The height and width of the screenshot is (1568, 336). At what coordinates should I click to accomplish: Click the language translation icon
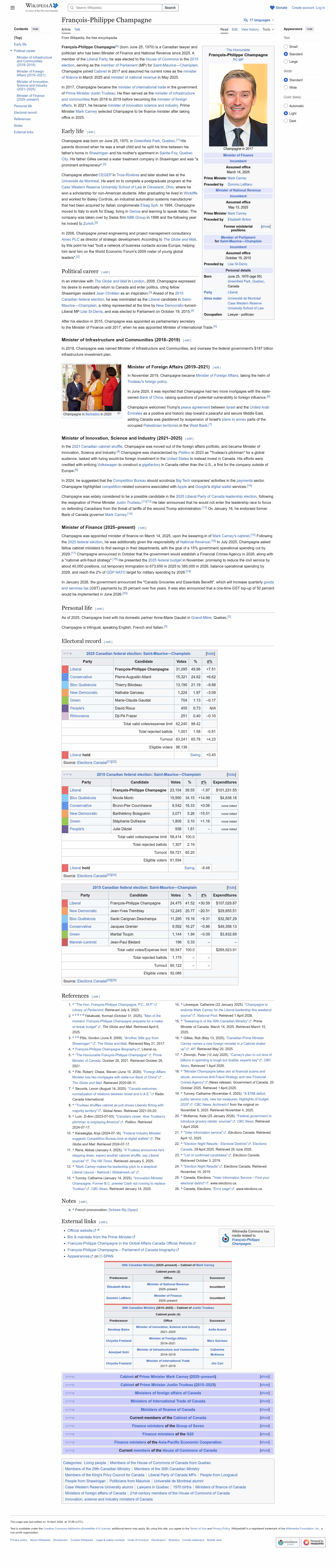tap(245, 20)
